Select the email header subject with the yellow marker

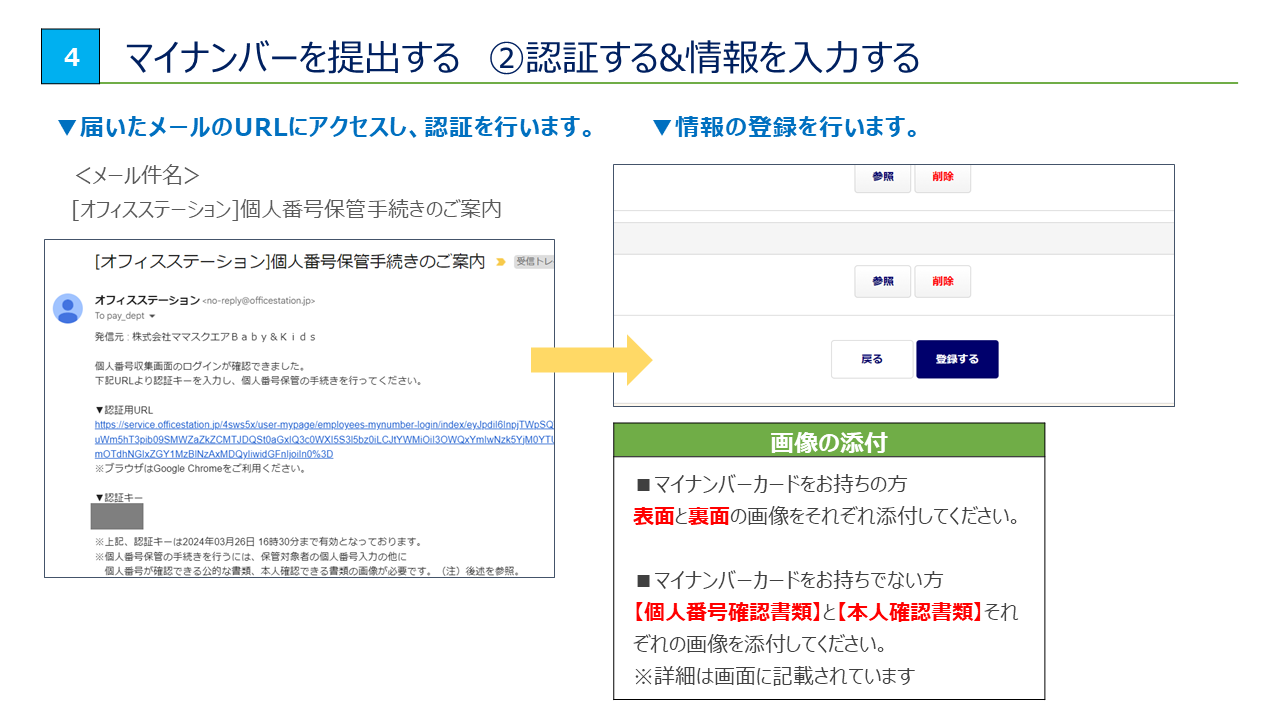click(x=290, y=262)
